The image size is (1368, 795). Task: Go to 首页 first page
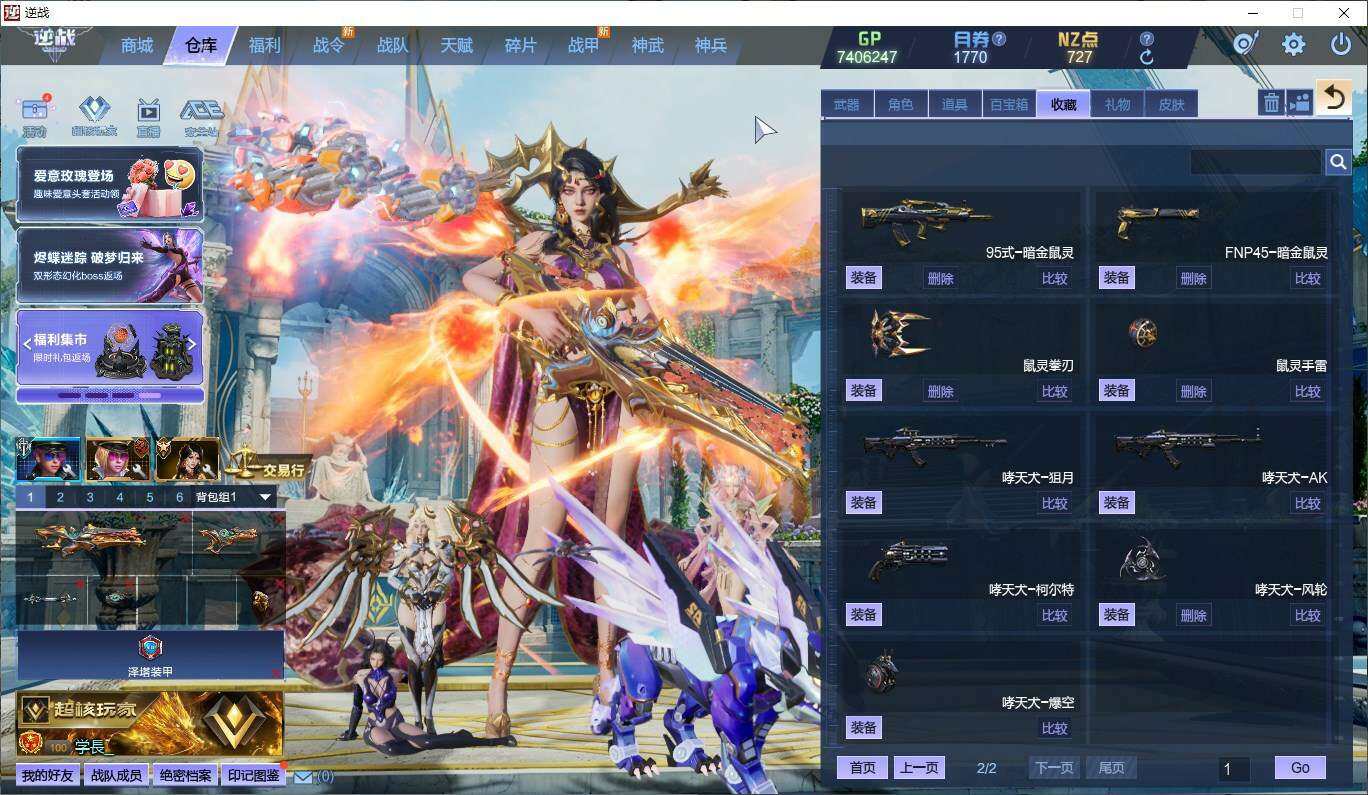[x=863, y=768]
